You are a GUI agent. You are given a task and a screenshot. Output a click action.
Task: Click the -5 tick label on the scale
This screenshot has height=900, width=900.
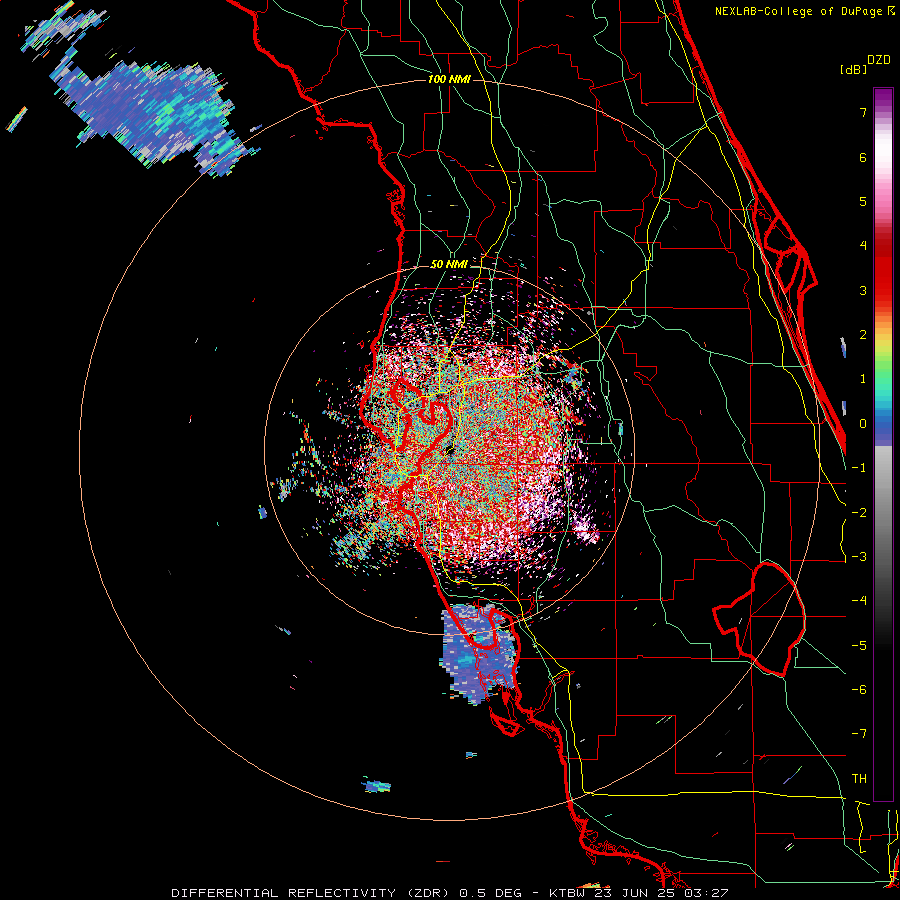[859, 646]
